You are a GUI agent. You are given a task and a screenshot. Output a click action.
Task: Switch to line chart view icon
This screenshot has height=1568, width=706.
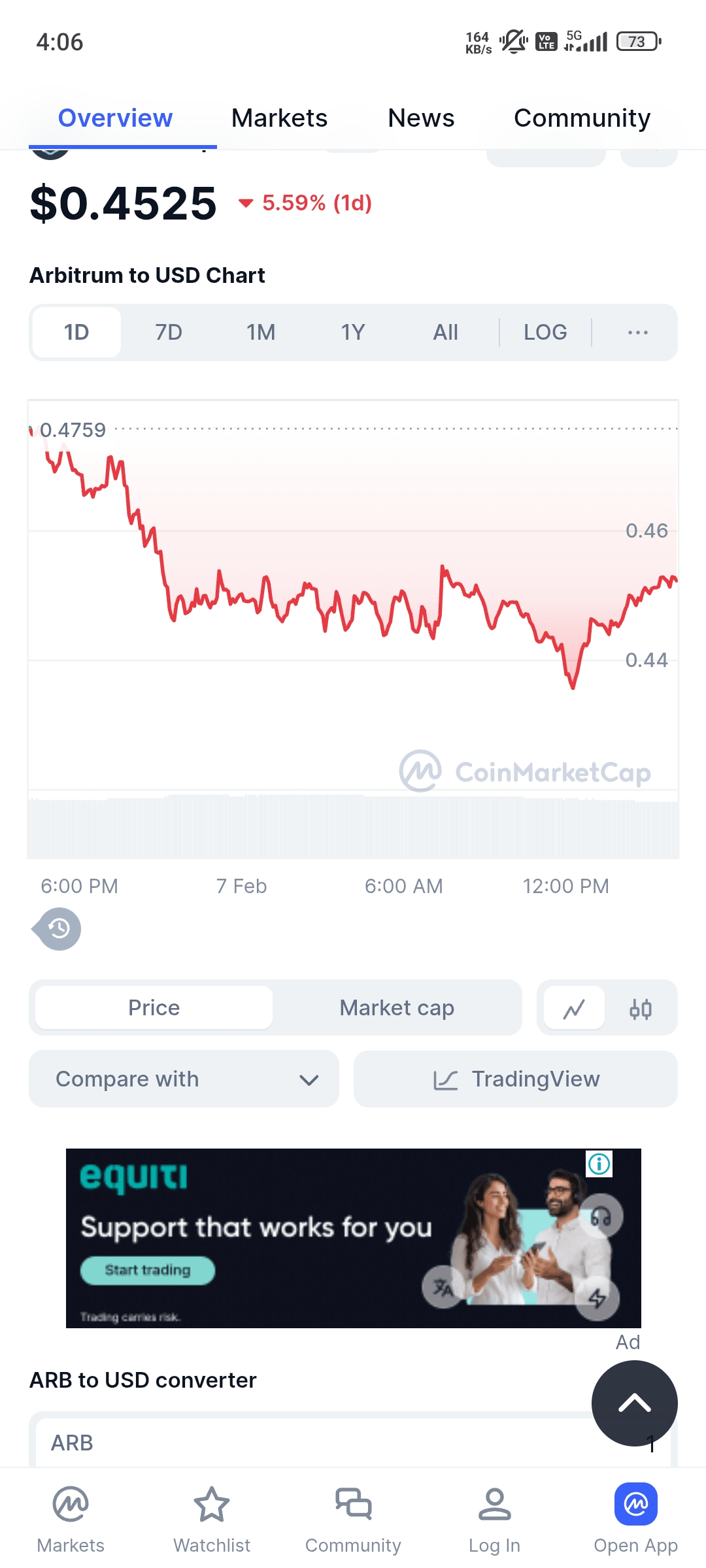(x=574, y=1008)
